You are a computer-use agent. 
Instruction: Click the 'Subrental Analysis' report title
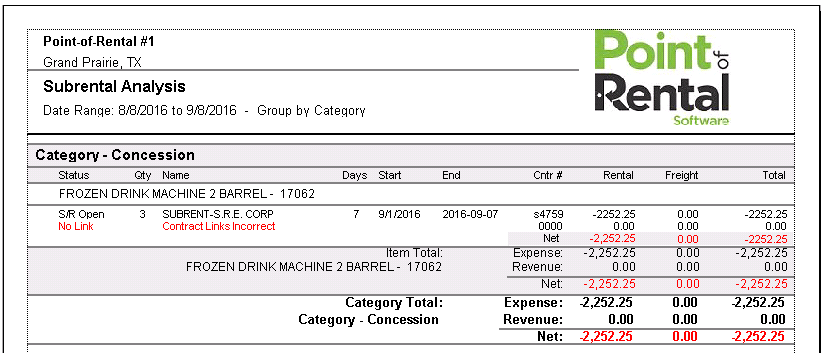(x=114, y=86)
